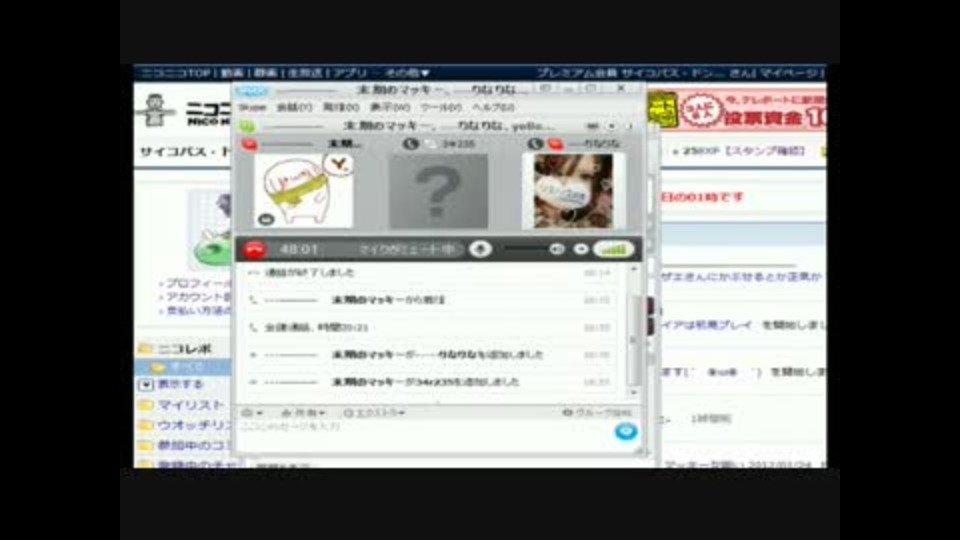Click the speaker volume icon in the call bar
Image resolution: width=960 pixels, height=540 pixels.
coord(557,249)
